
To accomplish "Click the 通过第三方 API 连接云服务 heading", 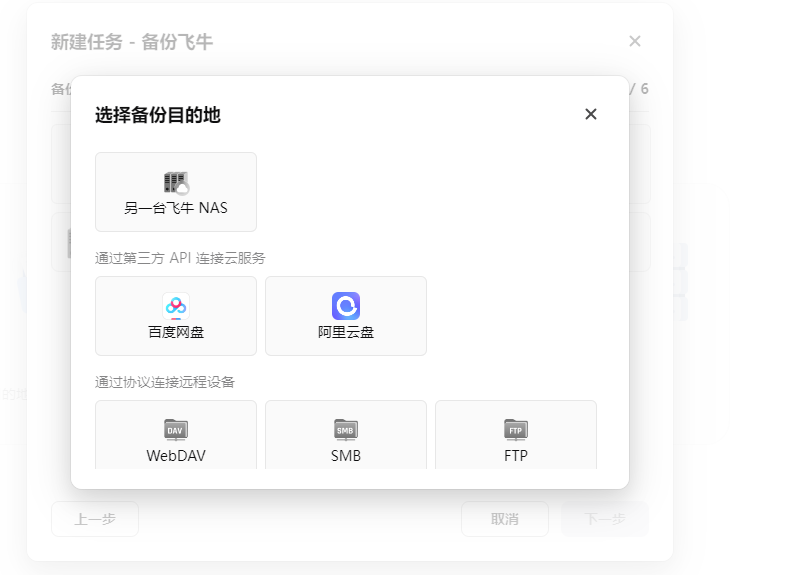I will [180, 258].
